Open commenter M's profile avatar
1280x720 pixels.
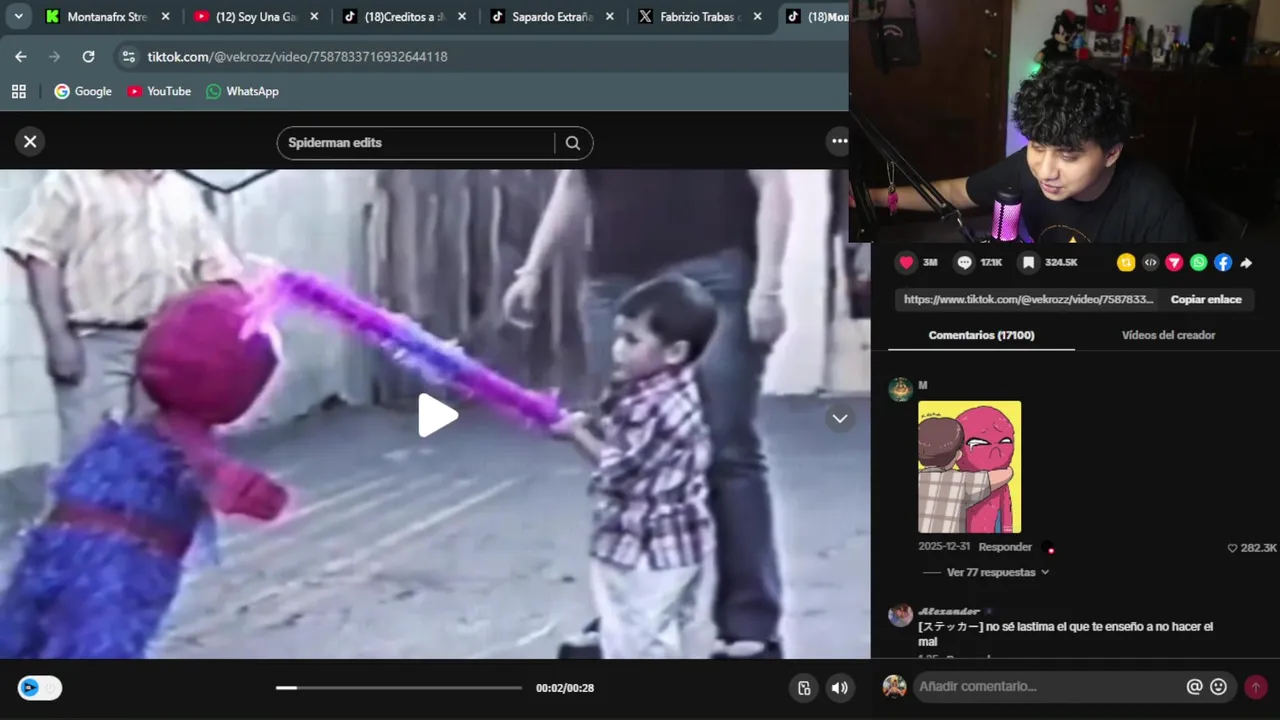tap(900, 390)
